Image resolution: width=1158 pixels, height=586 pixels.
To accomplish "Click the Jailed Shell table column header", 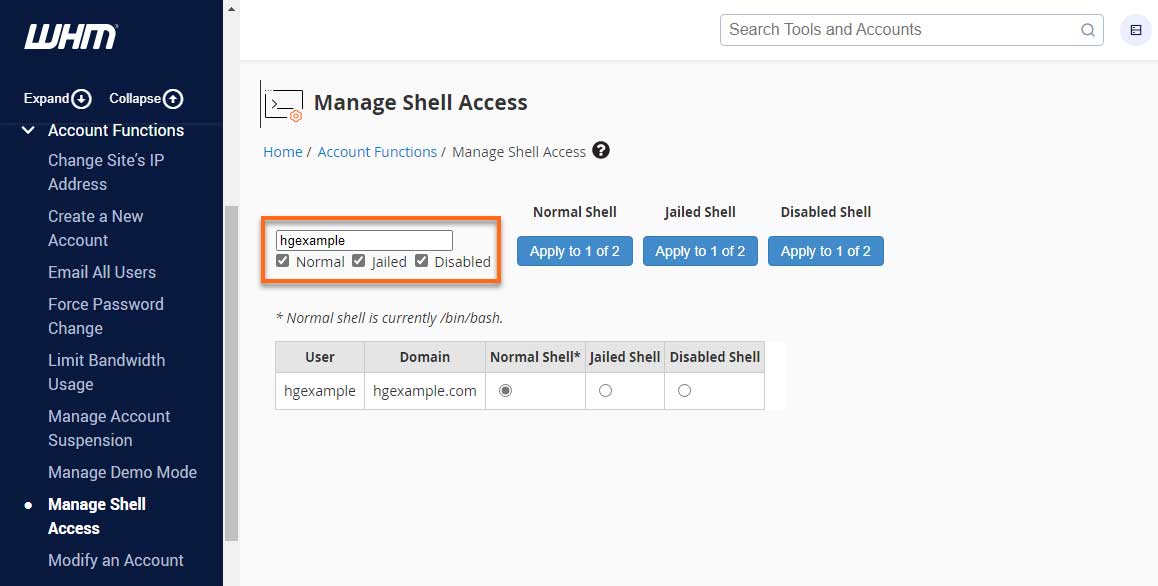I will point(625,357).
